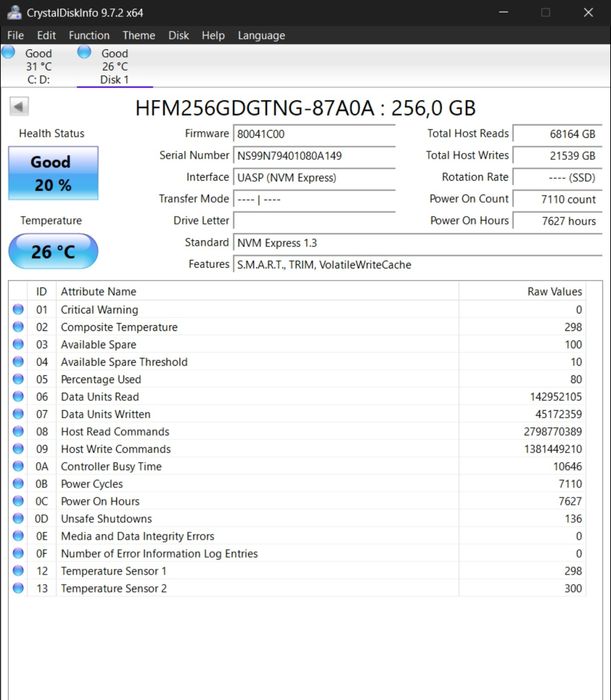Select the Disk 1 tab
611x700 pixels.
coord(115,67)
